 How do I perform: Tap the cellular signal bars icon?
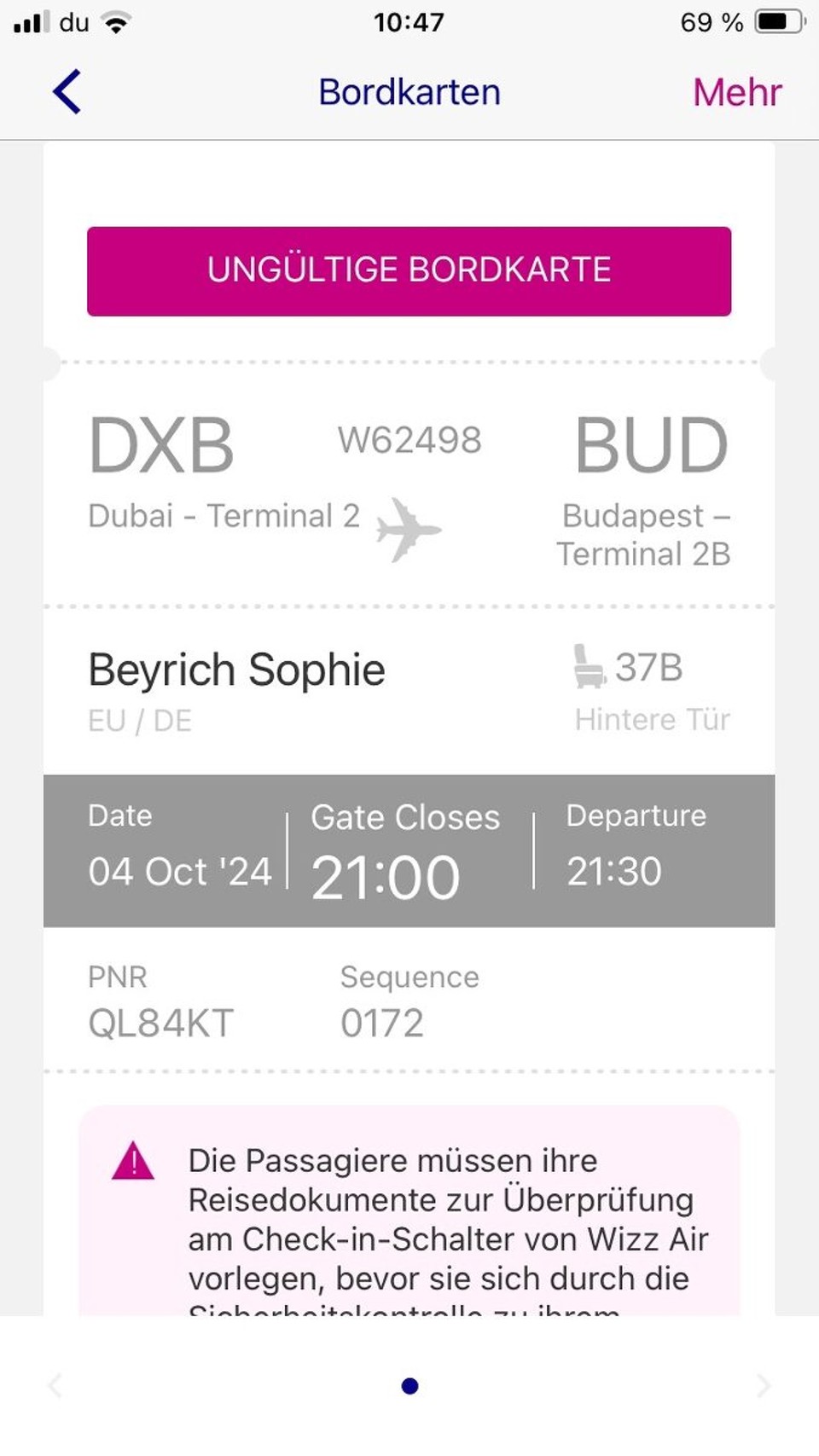coord(32,22)
